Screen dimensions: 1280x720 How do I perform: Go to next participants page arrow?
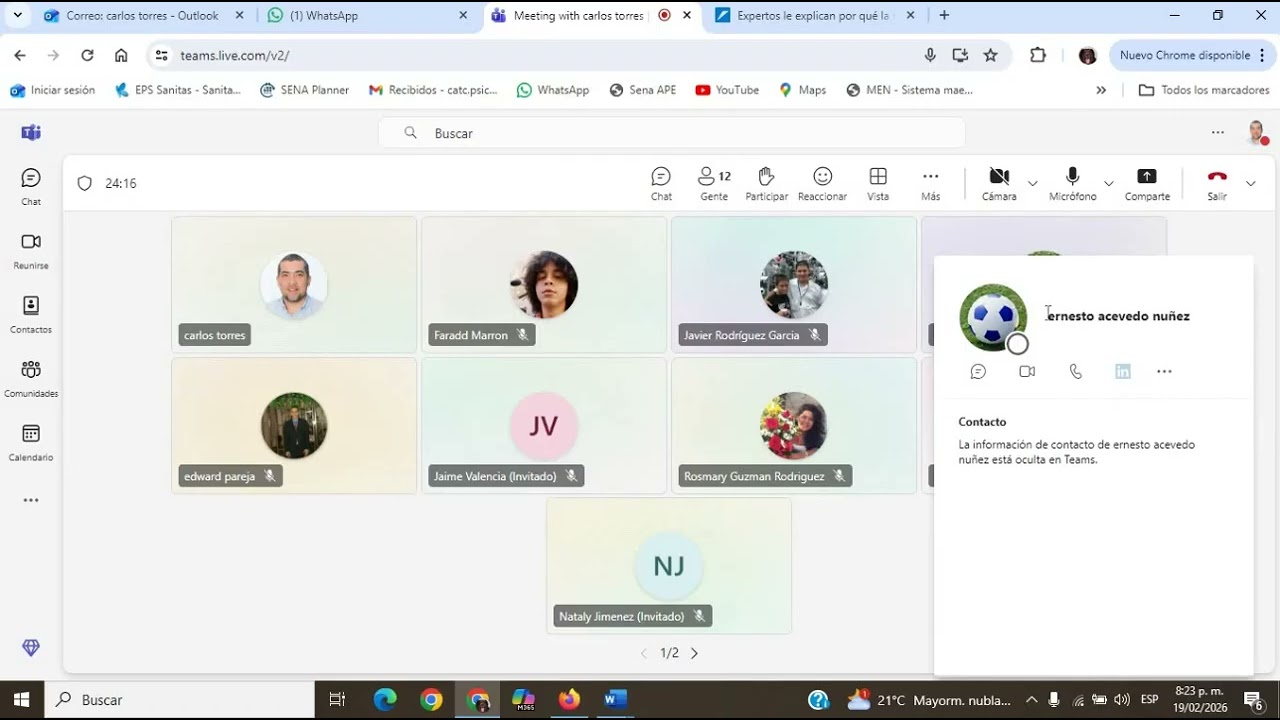click(694, 653)
